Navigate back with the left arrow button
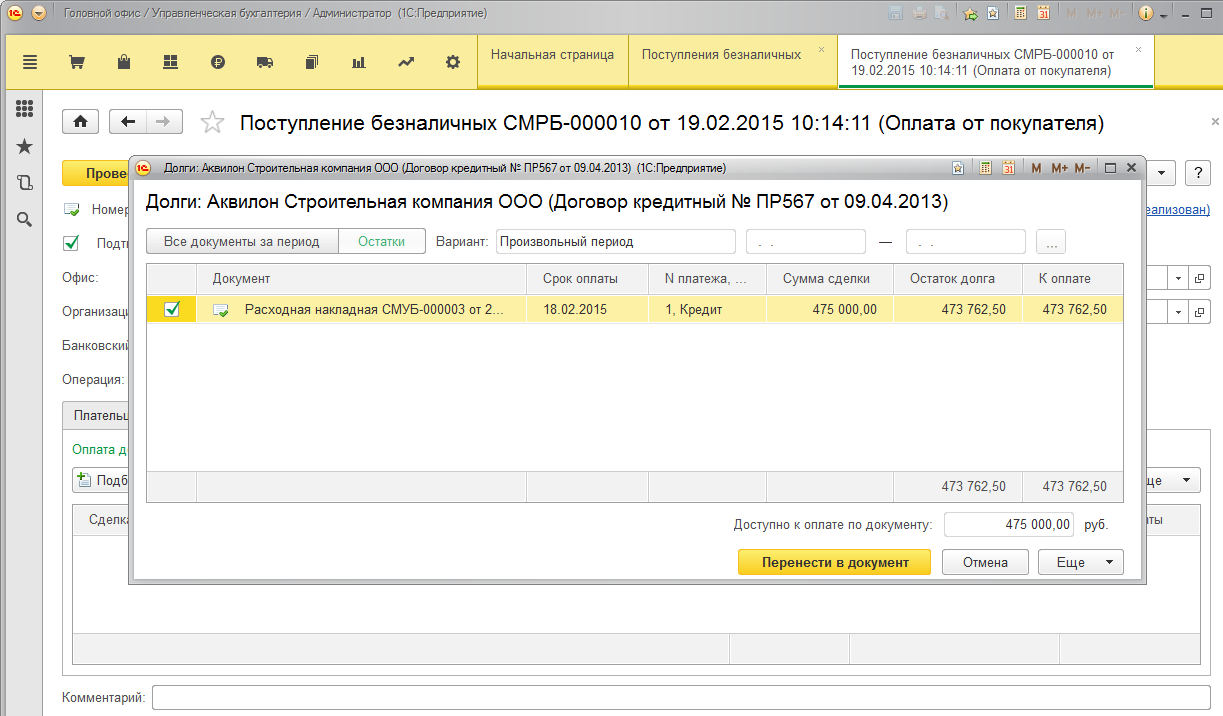Viewport: 1223px width, 716px height. click(127, 121)
